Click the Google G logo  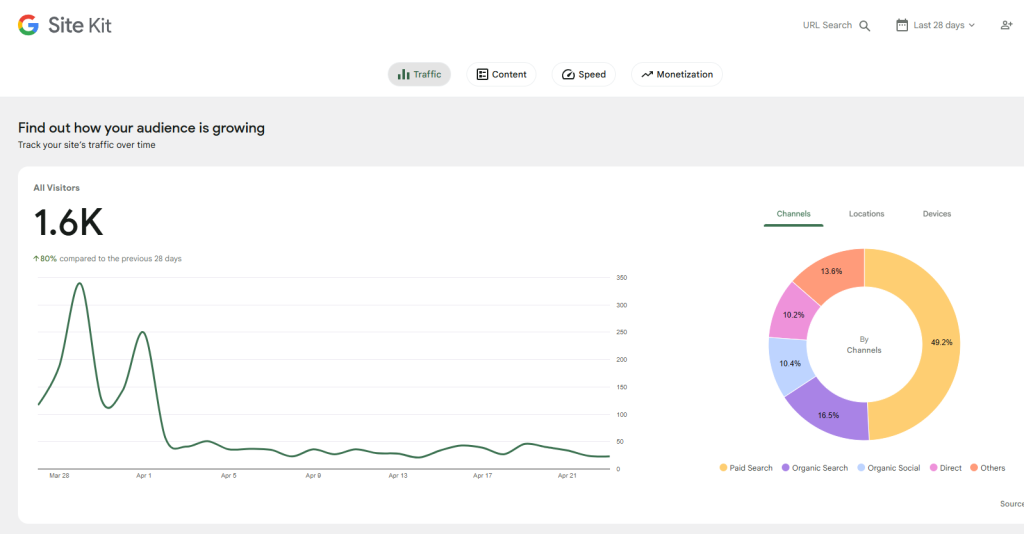pyautogui.click(x=28, y=25)
